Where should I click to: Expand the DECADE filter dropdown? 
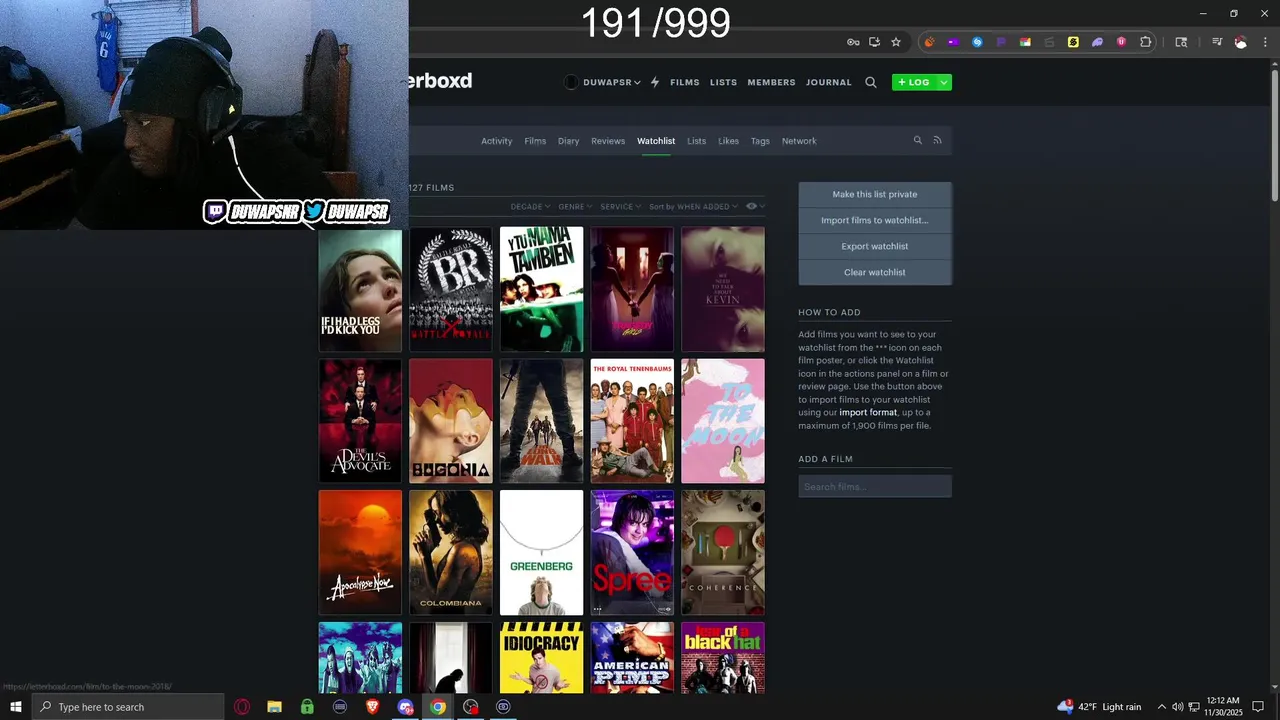click(x=530, y=206)
